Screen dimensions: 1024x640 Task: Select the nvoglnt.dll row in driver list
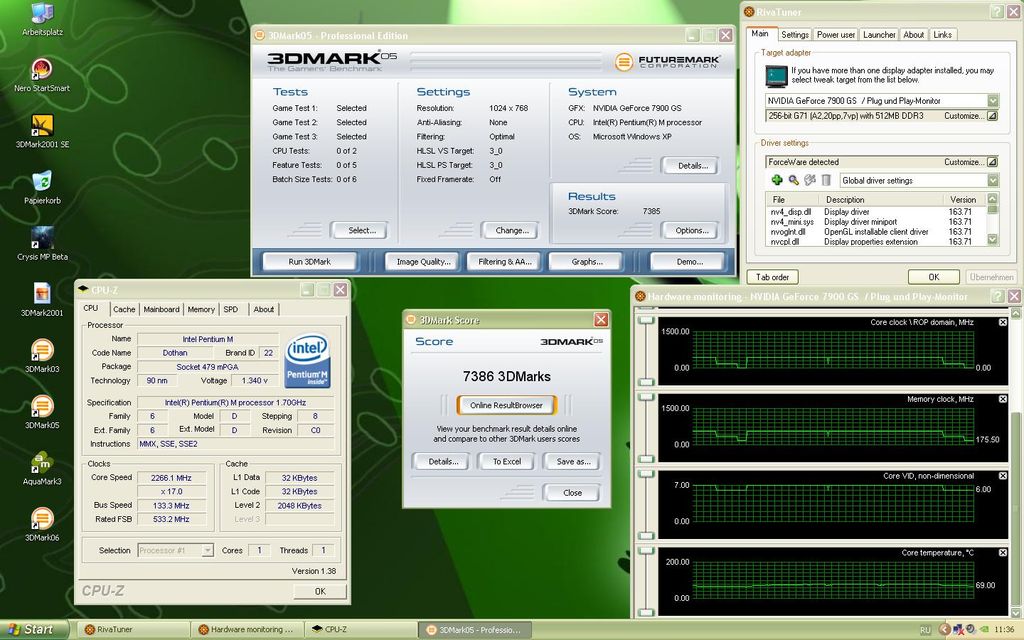point(876,232)
